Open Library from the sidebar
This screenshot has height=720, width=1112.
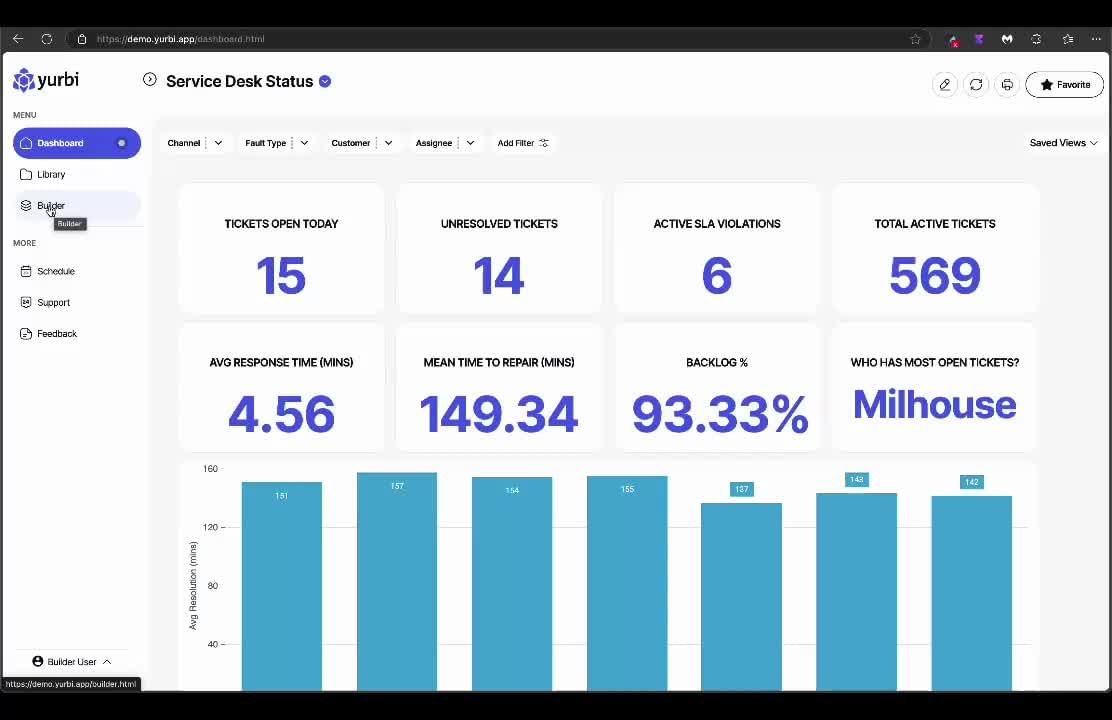click(x=51, y=174)
